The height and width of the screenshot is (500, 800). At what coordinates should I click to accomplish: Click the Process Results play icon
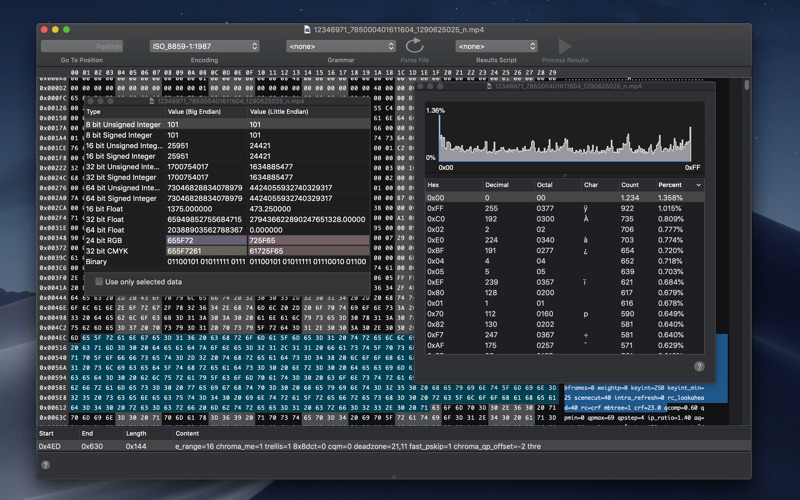pos(565,45)
